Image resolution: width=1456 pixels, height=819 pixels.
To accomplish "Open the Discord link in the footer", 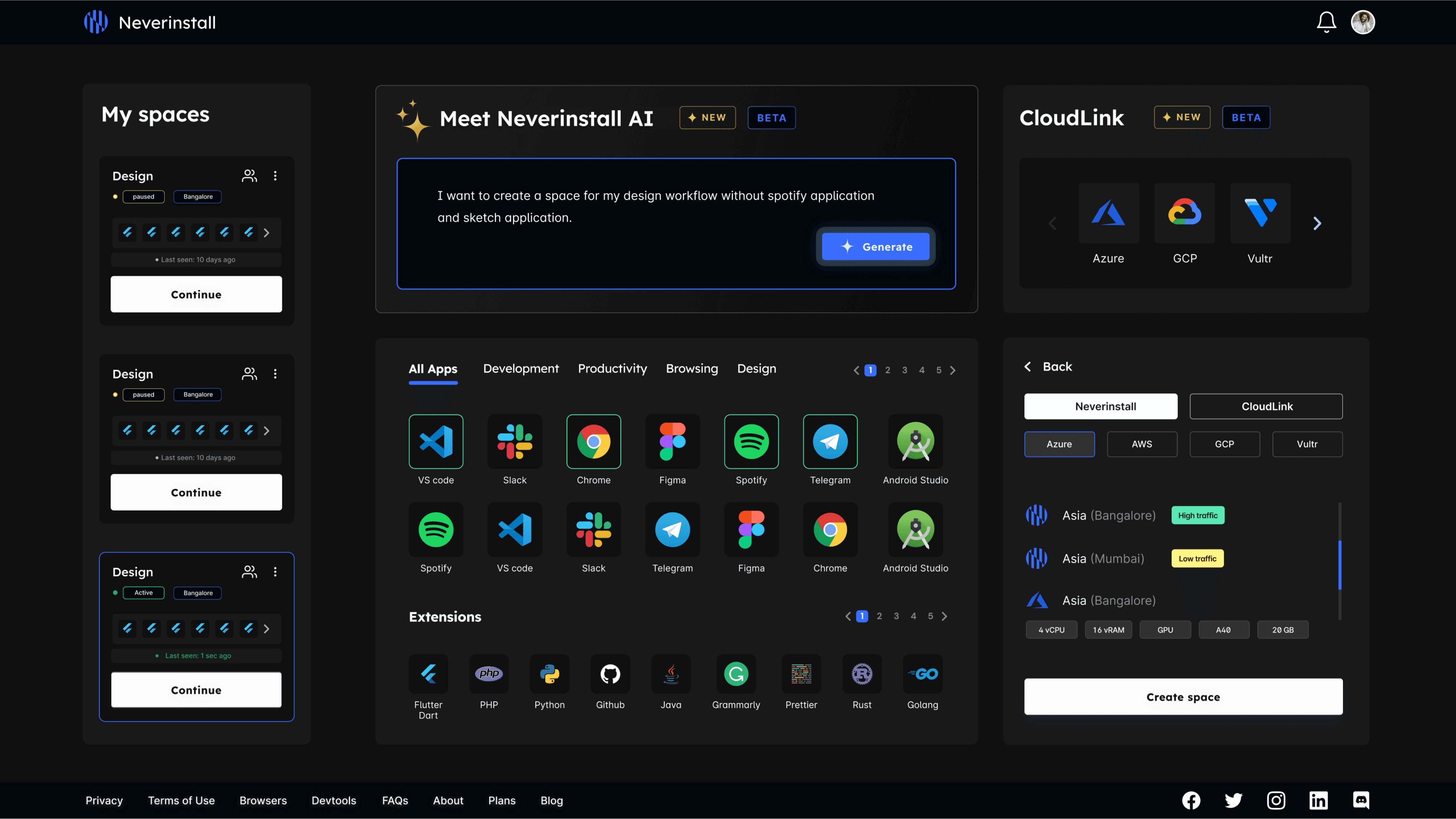I will point(1360,801).
